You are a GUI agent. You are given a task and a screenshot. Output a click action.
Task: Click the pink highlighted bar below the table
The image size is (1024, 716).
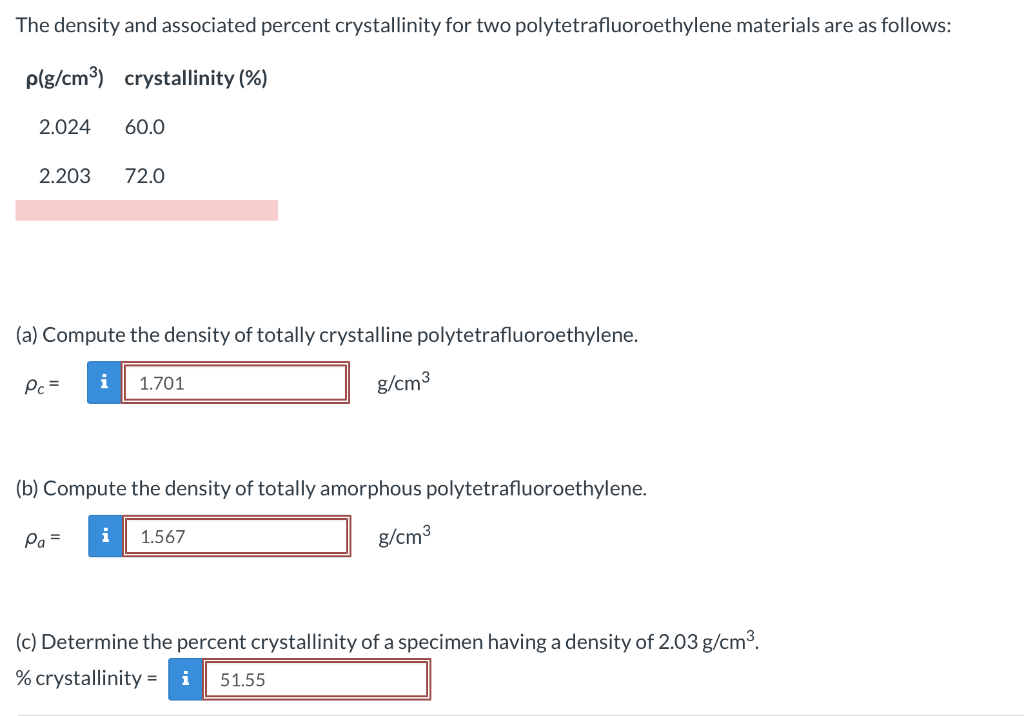146,209
